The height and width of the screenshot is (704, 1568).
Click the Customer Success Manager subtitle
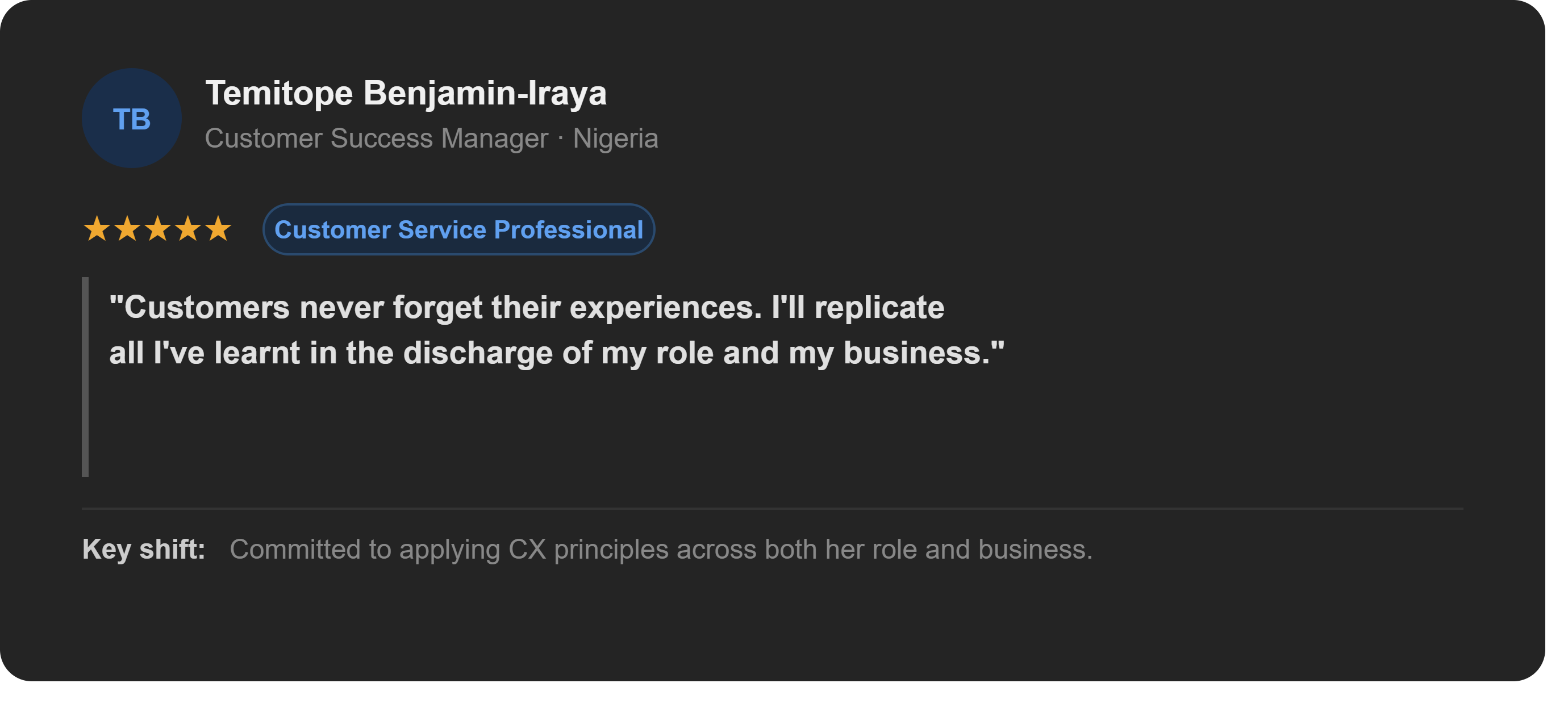tap(376, 138)
